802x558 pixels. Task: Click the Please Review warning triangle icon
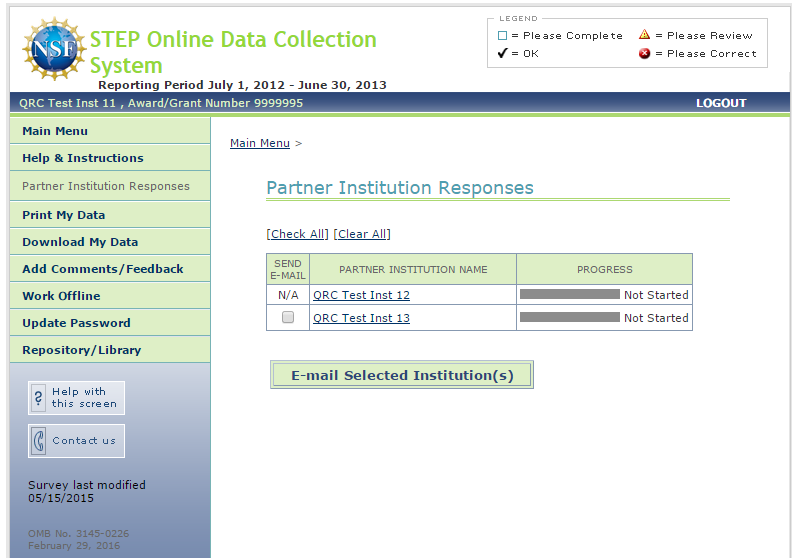644,35
